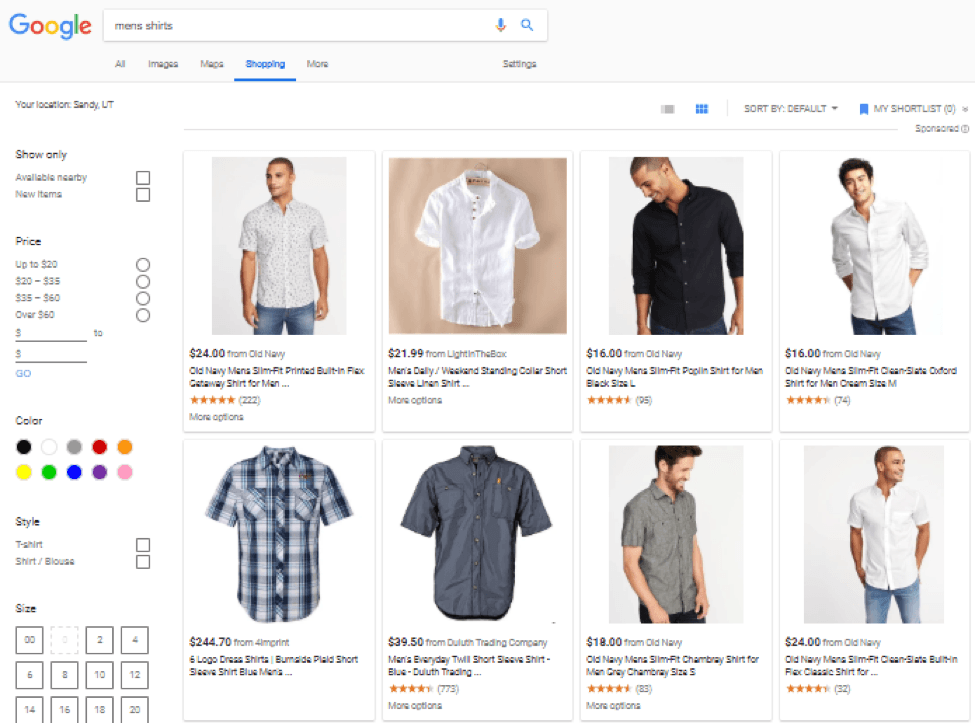Open the Sort By Default dropdown
Screen dimensions: 975x723
pos(790,109)
